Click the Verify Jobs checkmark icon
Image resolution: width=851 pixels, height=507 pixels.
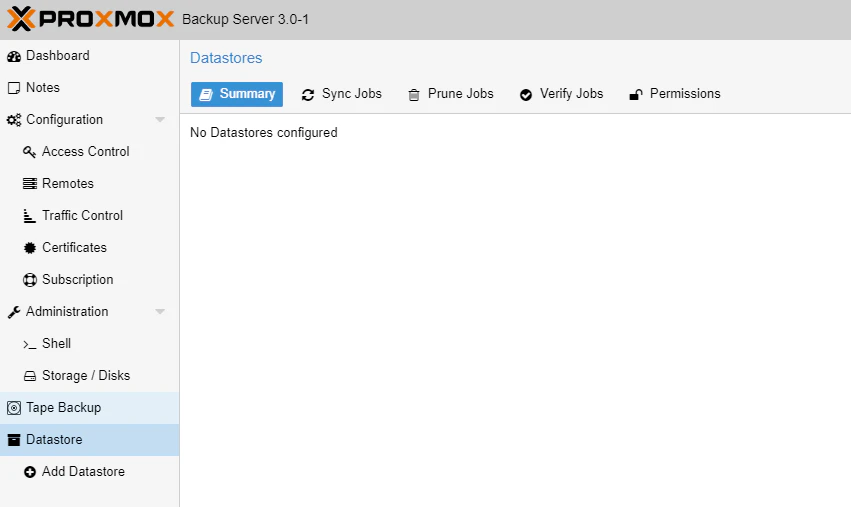click(x=525, y=95)
